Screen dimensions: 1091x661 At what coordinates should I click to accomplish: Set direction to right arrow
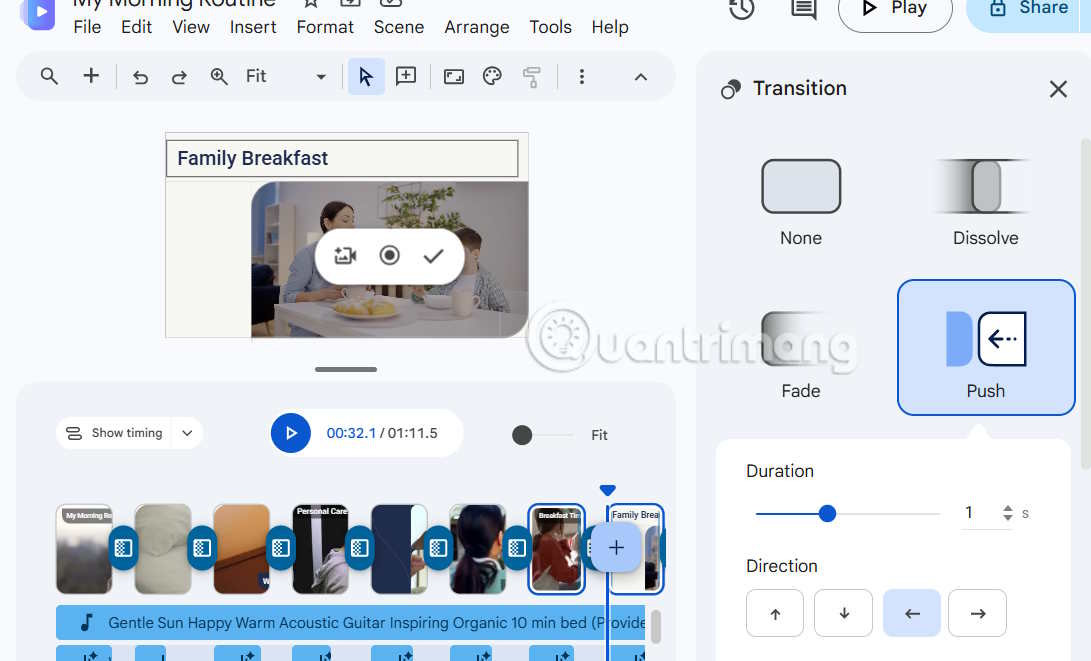977,613
